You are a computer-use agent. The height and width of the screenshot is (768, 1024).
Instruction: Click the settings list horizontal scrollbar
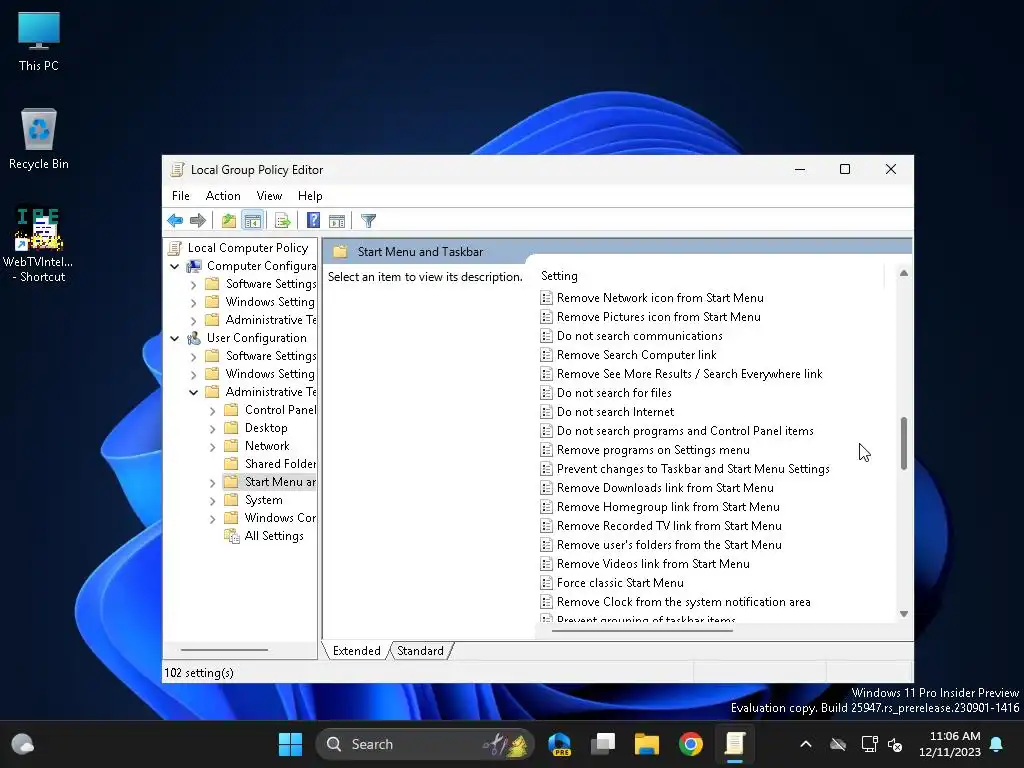click(643, 631)
